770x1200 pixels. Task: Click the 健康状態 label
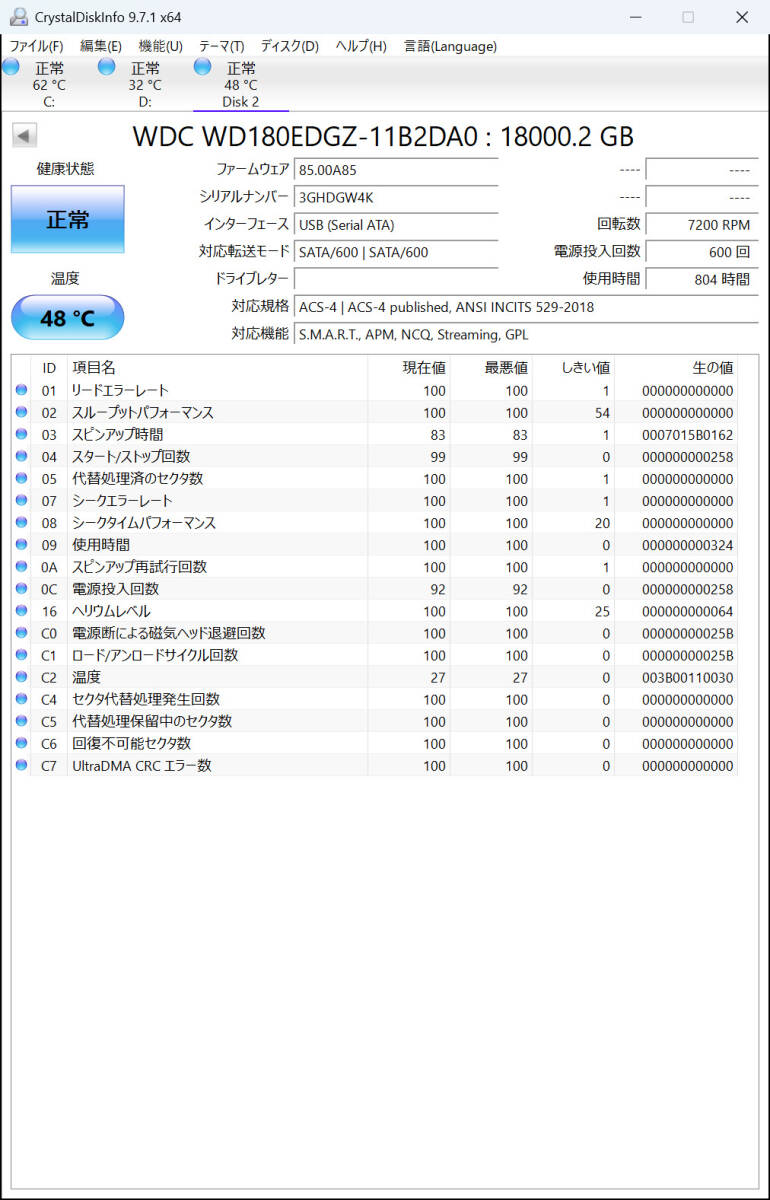66,169
